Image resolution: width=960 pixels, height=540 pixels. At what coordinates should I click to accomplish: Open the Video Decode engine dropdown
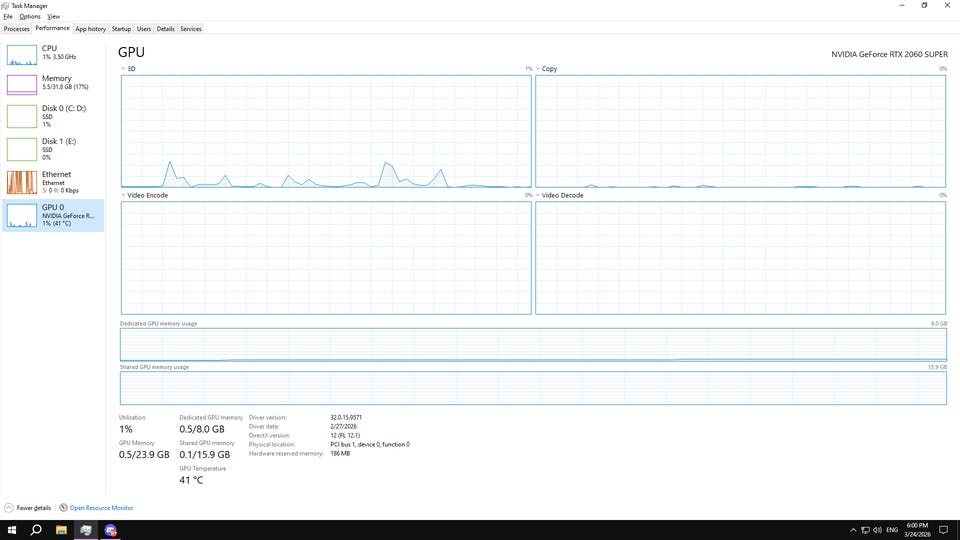click(560, 195)
